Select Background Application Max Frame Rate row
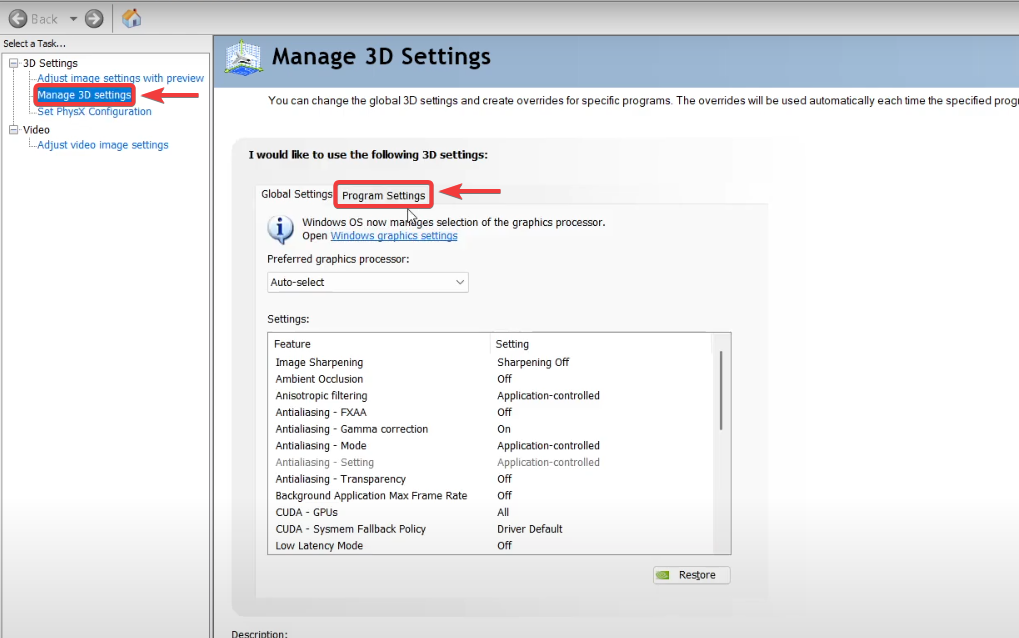Viewport: 1019px width, 638px height. pos(491,496)
